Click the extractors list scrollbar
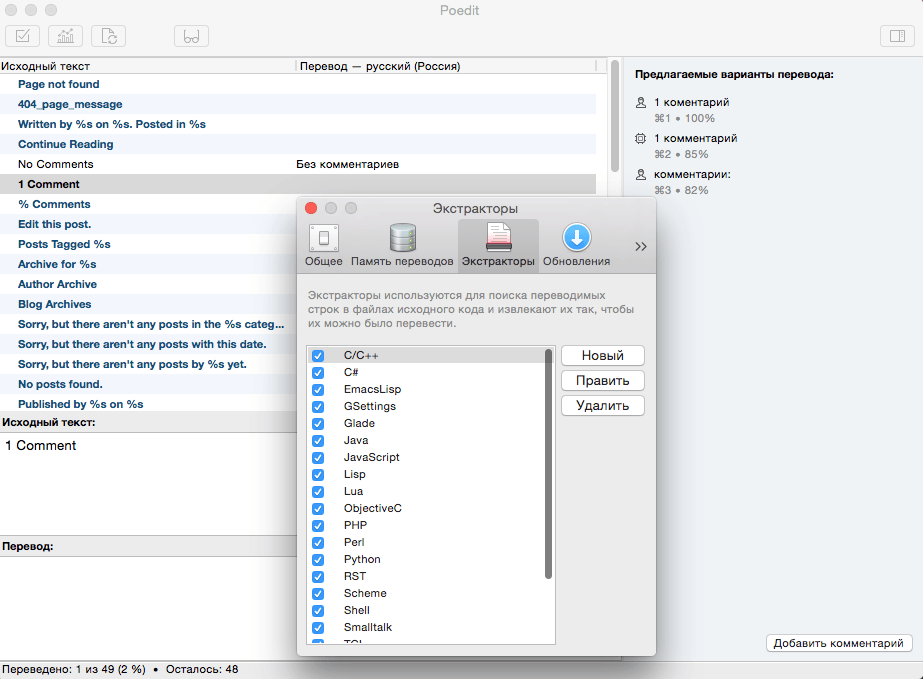The height and width of the screenshot is (679, 923). coord(548,463)
